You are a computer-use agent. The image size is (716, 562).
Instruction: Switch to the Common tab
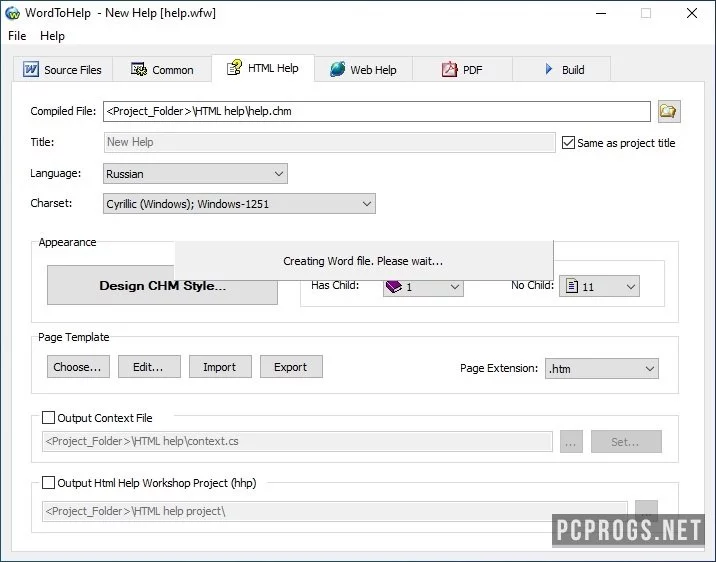(x=162, y=69)
